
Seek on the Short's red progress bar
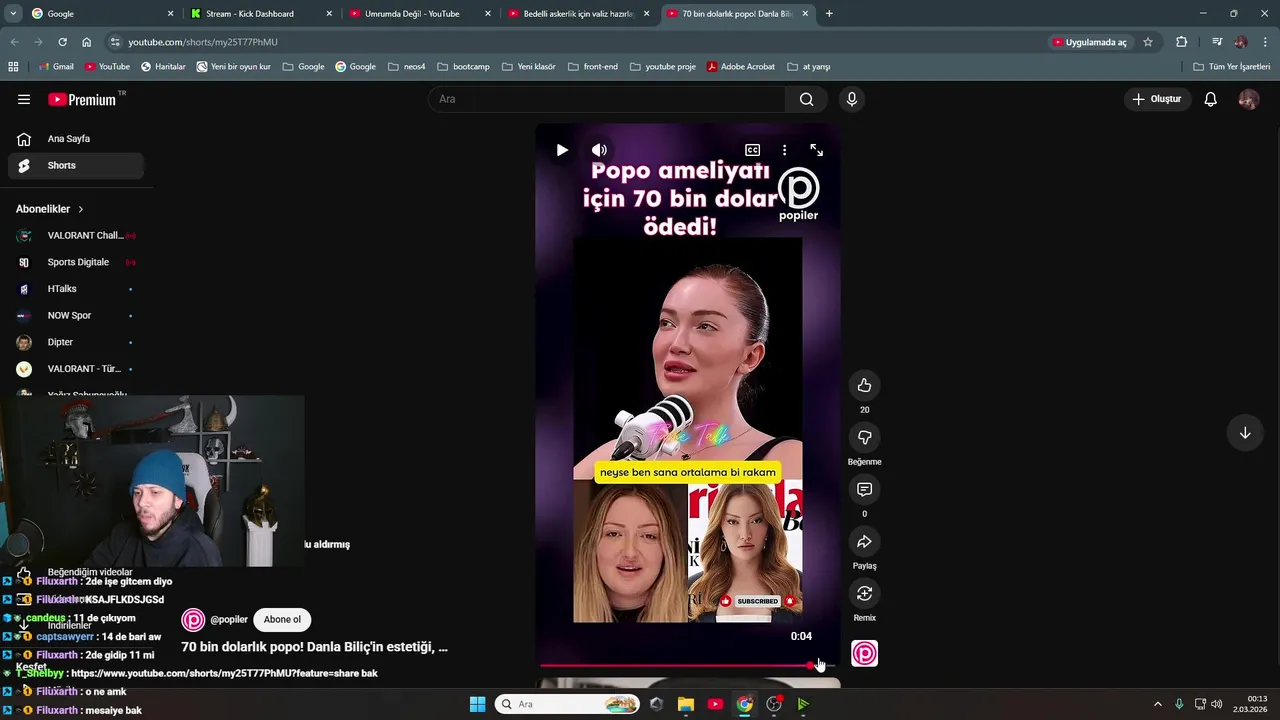(x=686, y=665)
